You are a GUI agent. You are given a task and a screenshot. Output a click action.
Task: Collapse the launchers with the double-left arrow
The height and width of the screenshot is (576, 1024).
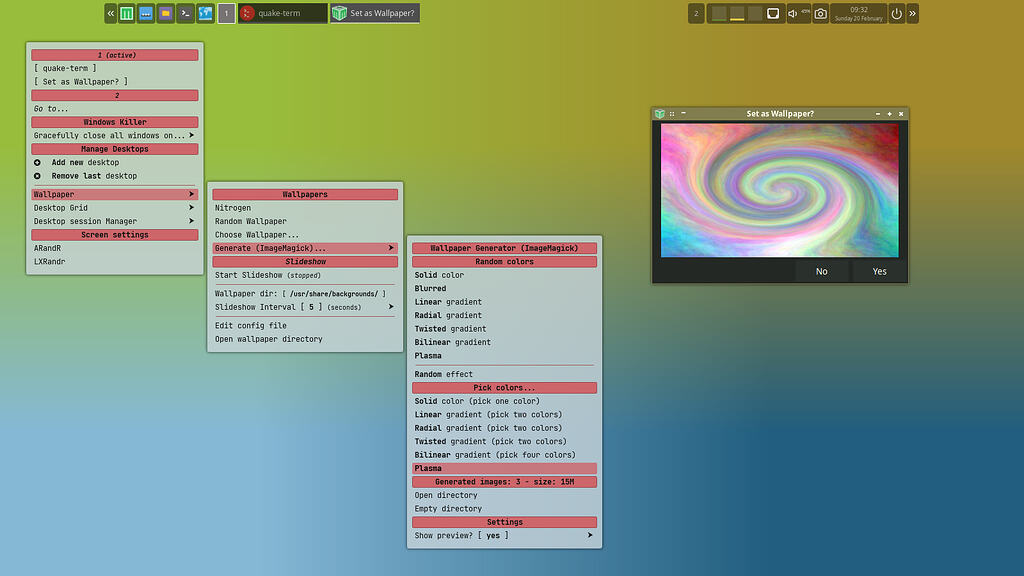[x=111, y=13]
